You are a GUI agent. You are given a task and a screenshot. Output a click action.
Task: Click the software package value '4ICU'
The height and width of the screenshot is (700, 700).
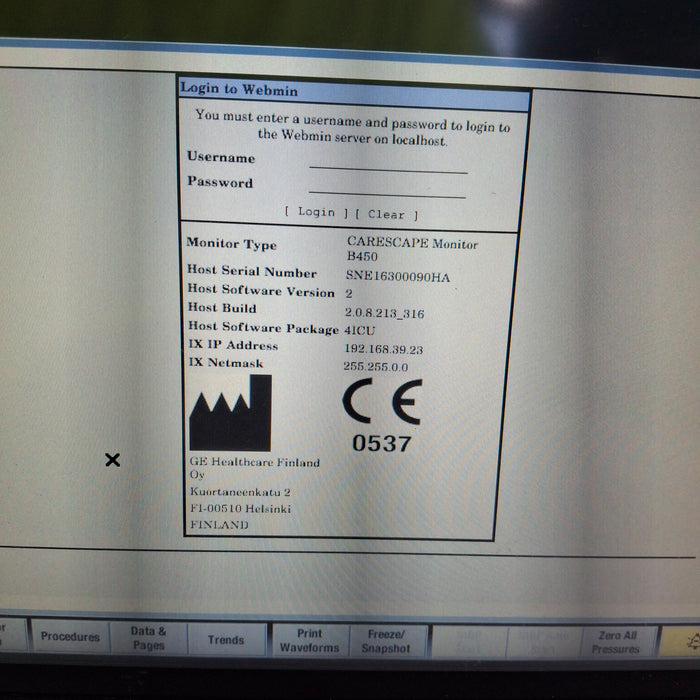tap(359, 330)
